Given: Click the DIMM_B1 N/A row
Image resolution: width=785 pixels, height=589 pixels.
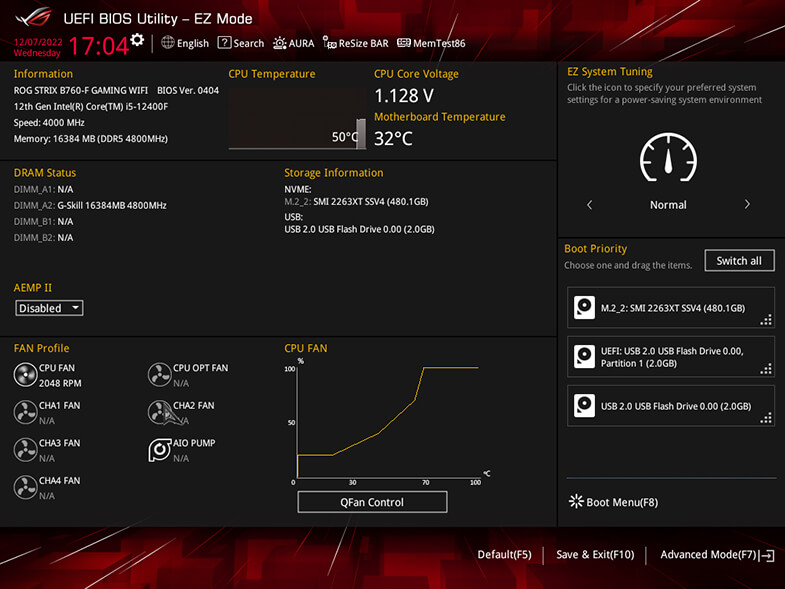Looking at the screenshot, I should click(43, 221).
